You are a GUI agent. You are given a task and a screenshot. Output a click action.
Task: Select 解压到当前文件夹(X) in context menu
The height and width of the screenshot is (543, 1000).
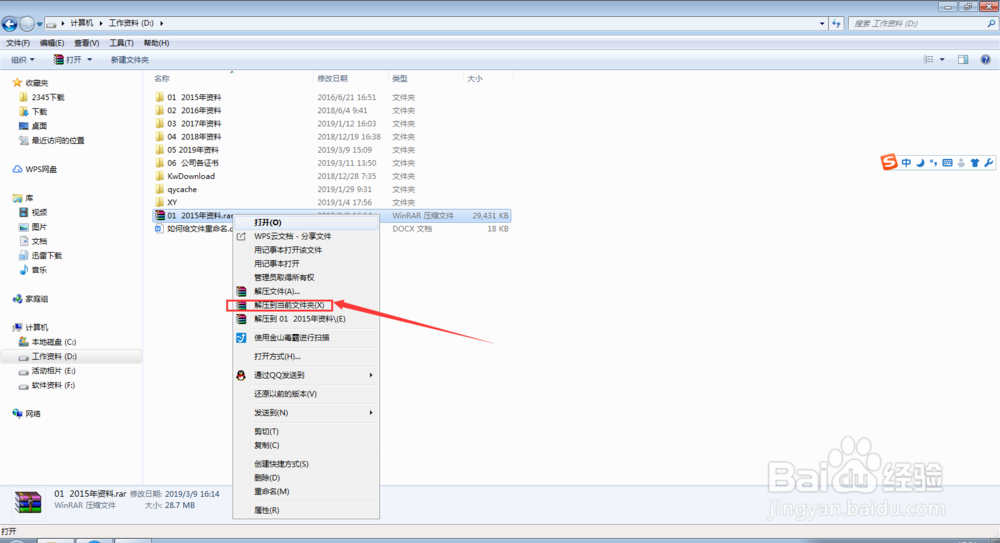(x=305, y=305)
